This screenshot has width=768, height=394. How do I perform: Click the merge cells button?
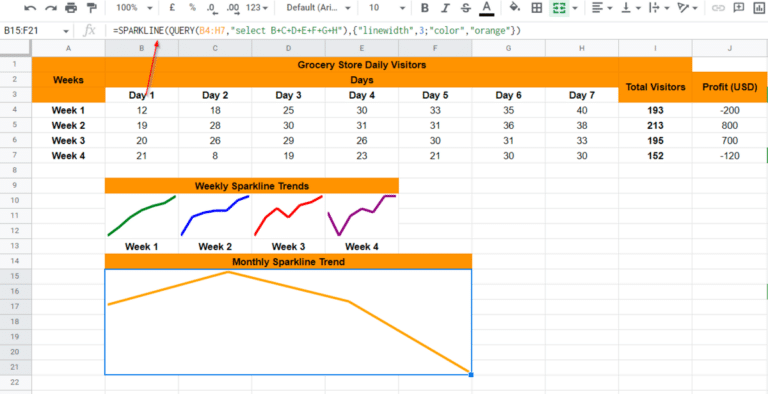(x=558, y=8)
